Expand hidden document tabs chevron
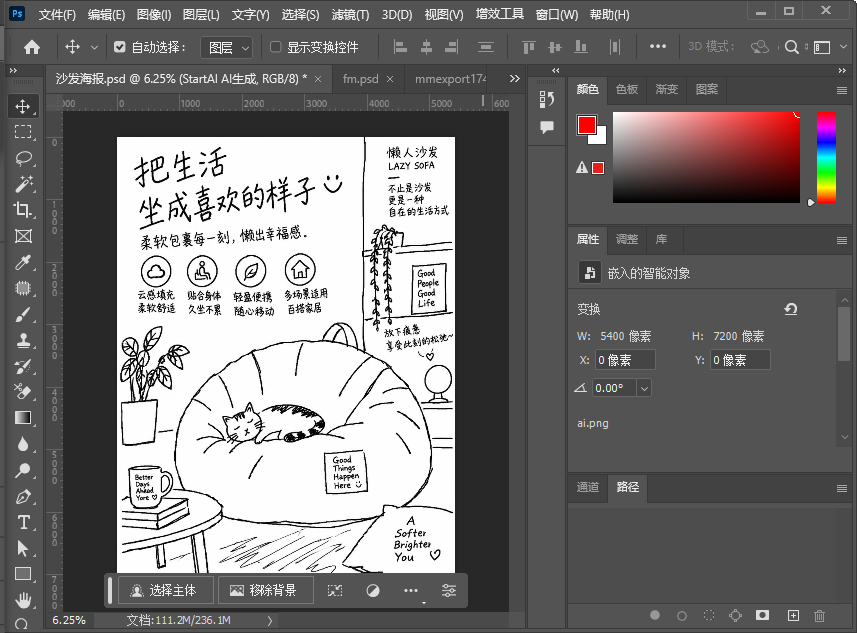Viewport: 857px width, 633px height. (514, 79)
